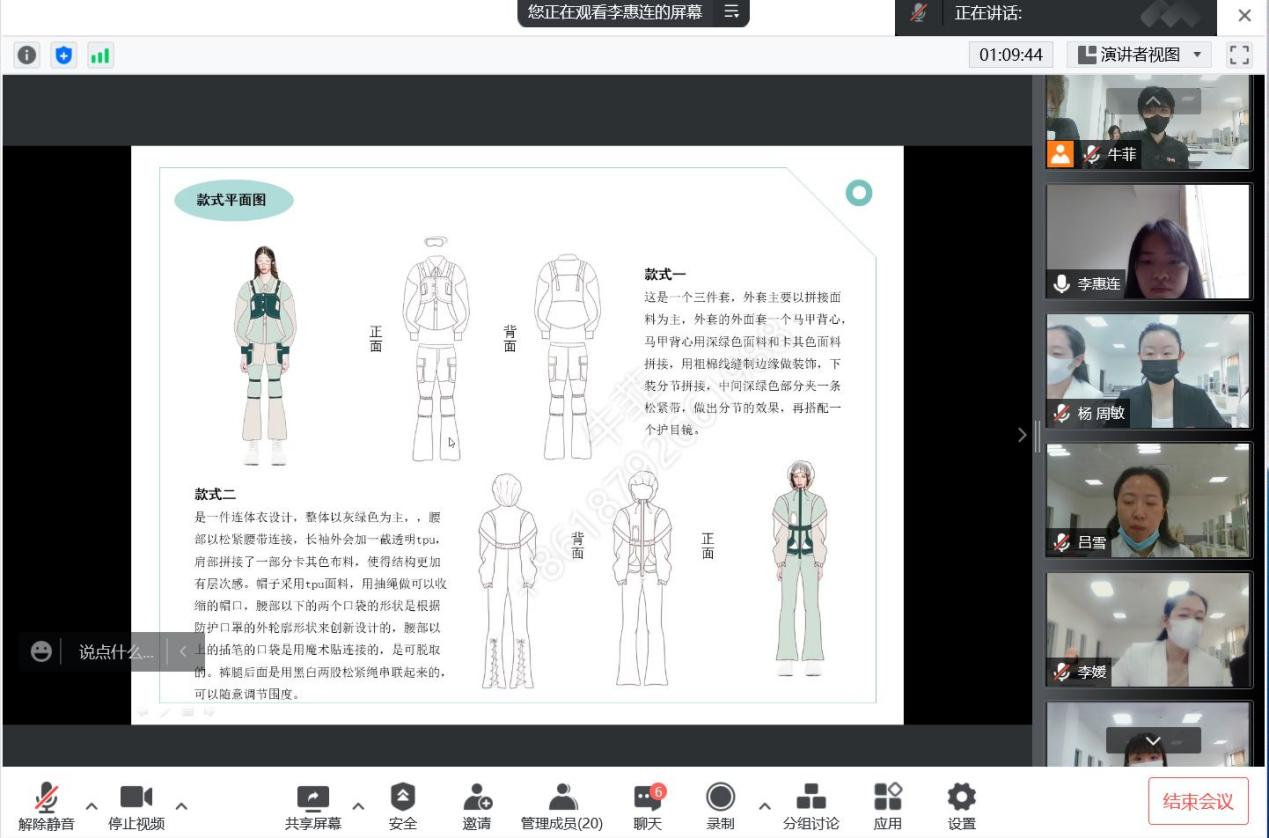Open the green network signal status icon
The image size is (1269, 838).
click(x=100, y=55)
